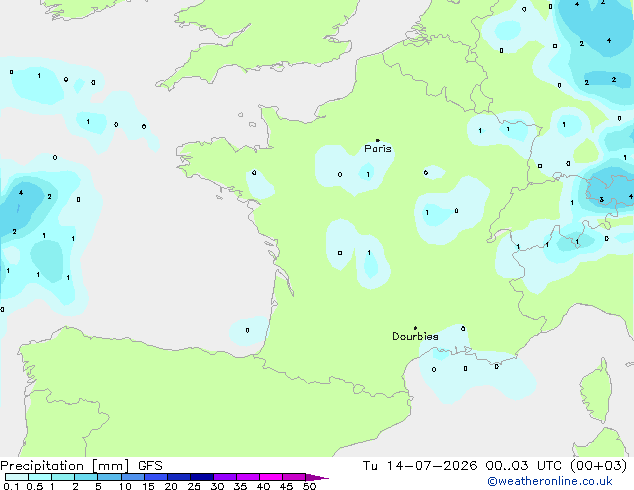Pick the legend color between 20 and 25

coord(178,477)
